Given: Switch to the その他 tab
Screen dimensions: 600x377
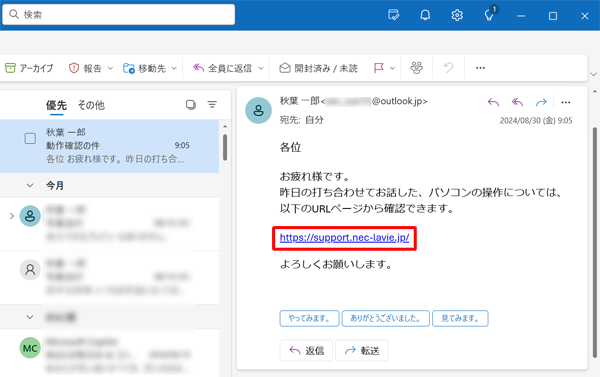Looking at the screenshot, I should [91, 105].
